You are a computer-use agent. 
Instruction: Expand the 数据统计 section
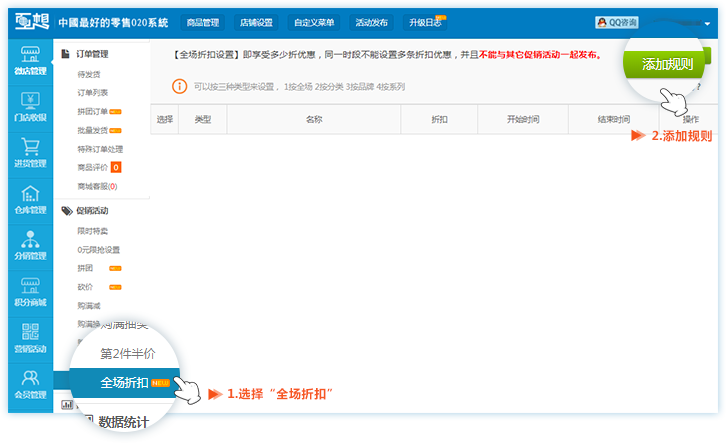click(x=123, y=422)
